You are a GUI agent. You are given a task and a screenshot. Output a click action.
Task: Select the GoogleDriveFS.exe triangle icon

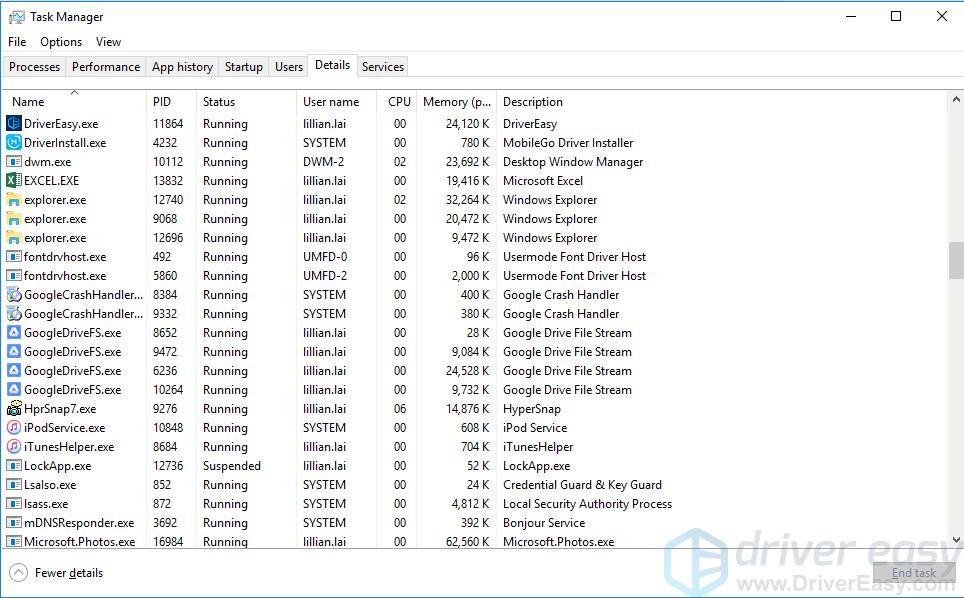(14, 332)
